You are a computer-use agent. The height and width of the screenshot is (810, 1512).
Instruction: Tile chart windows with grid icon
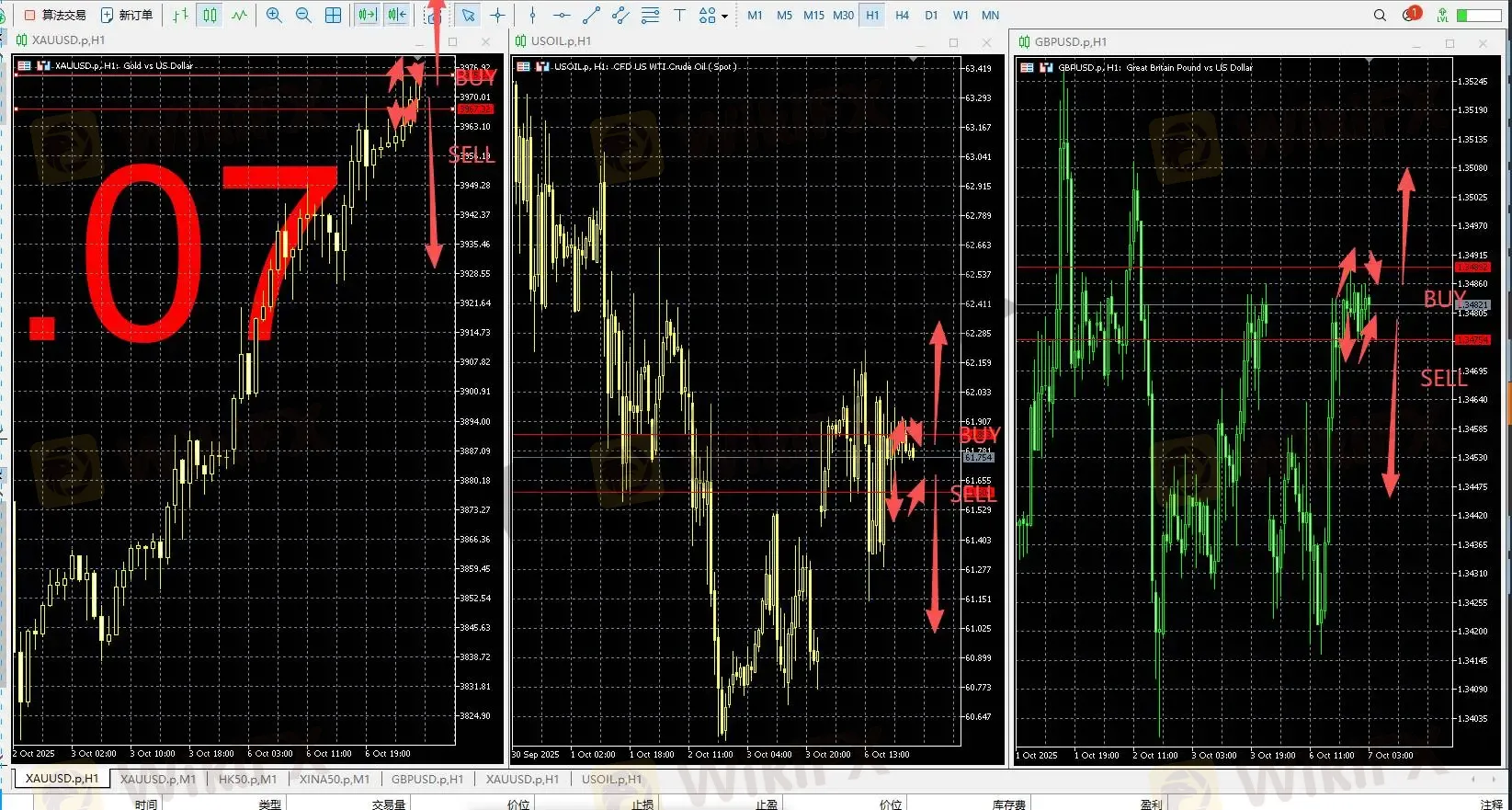[334, 15]
